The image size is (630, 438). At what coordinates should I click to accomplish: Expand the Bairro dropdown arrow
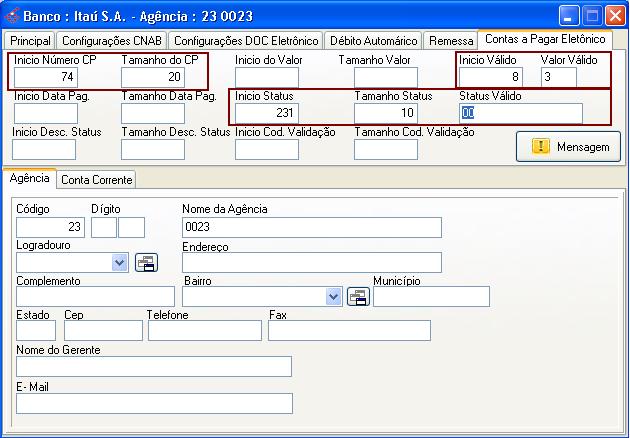334,296
